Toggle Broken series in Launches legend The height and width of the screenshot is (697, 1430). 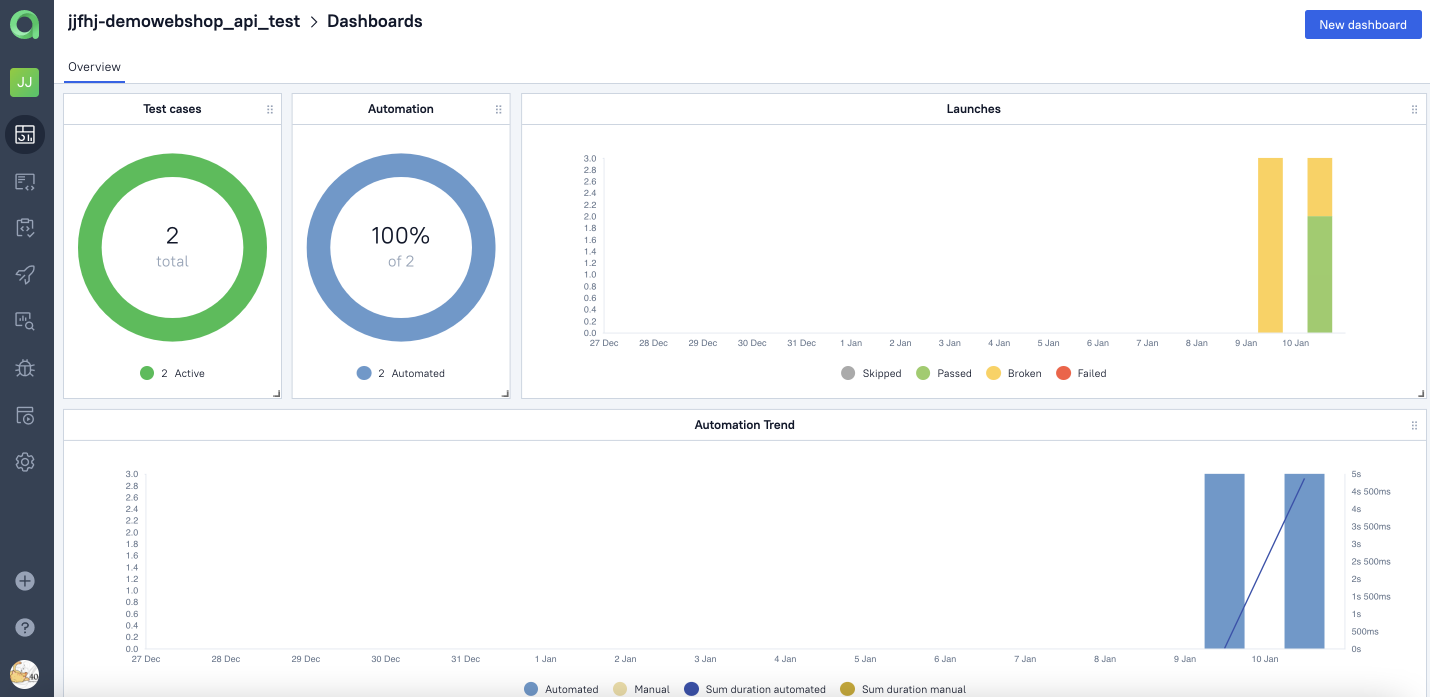coord(1014,373)
